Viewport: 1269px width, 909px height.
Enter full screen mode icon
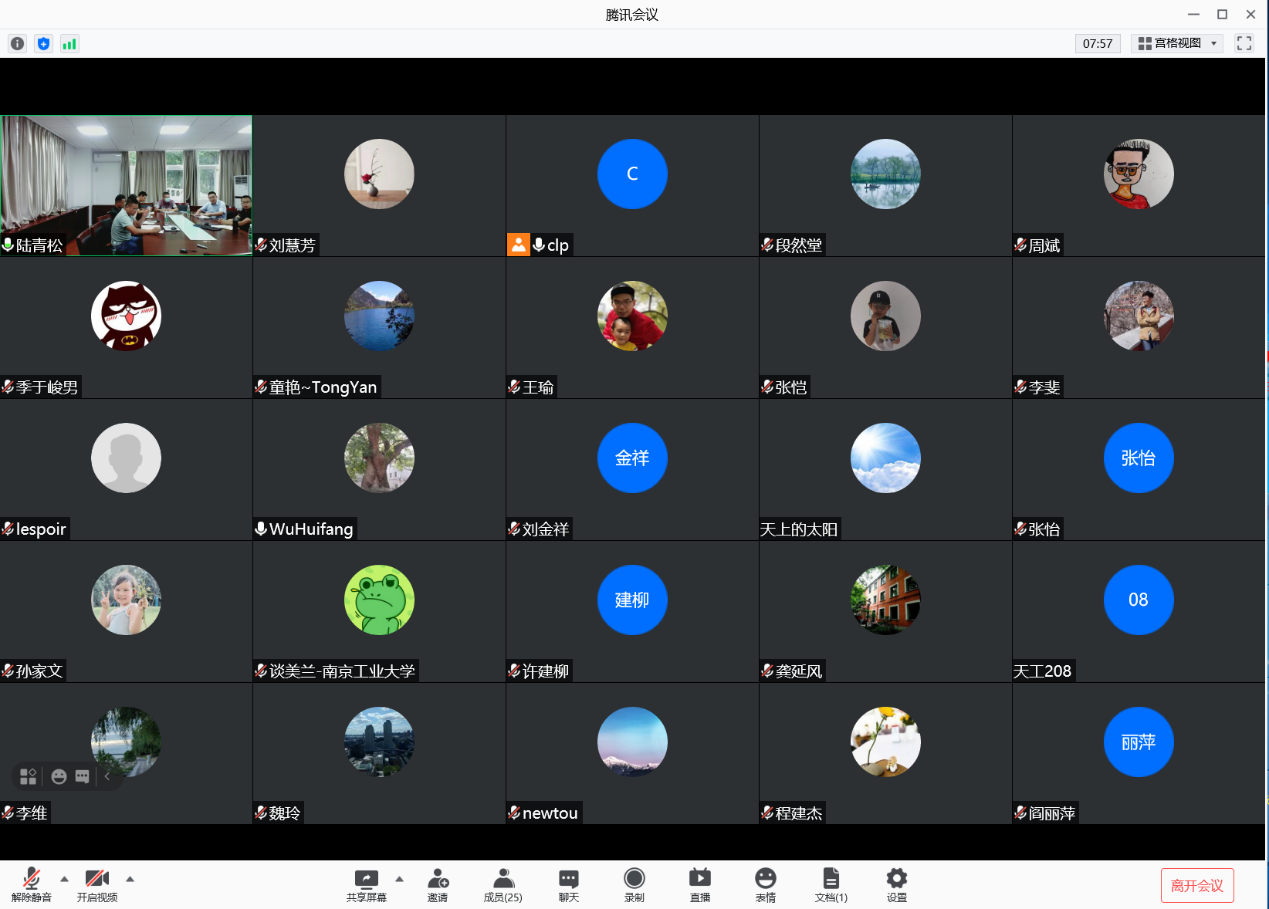pyautogui.click(x=1244, y=43)
